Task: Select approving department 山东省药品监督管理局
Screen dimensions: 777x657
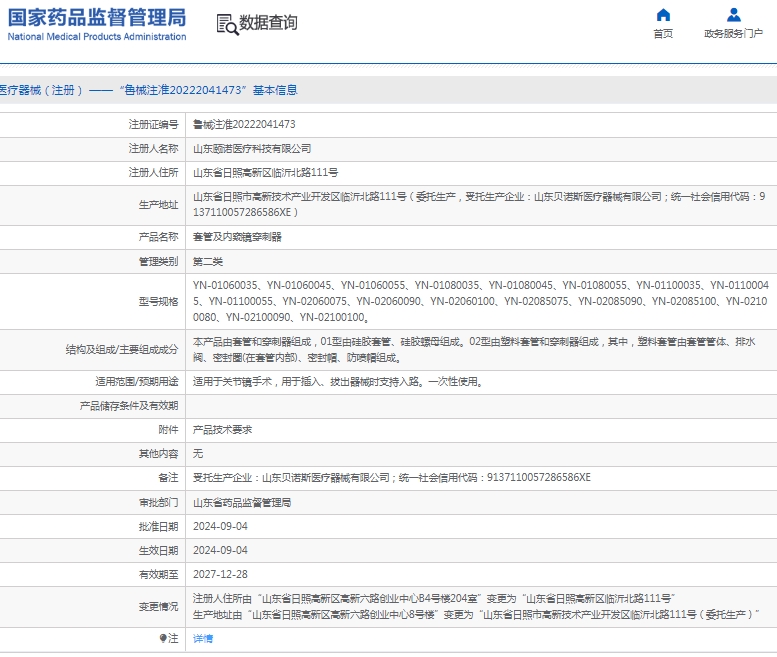Action: (x=242, y=503)
